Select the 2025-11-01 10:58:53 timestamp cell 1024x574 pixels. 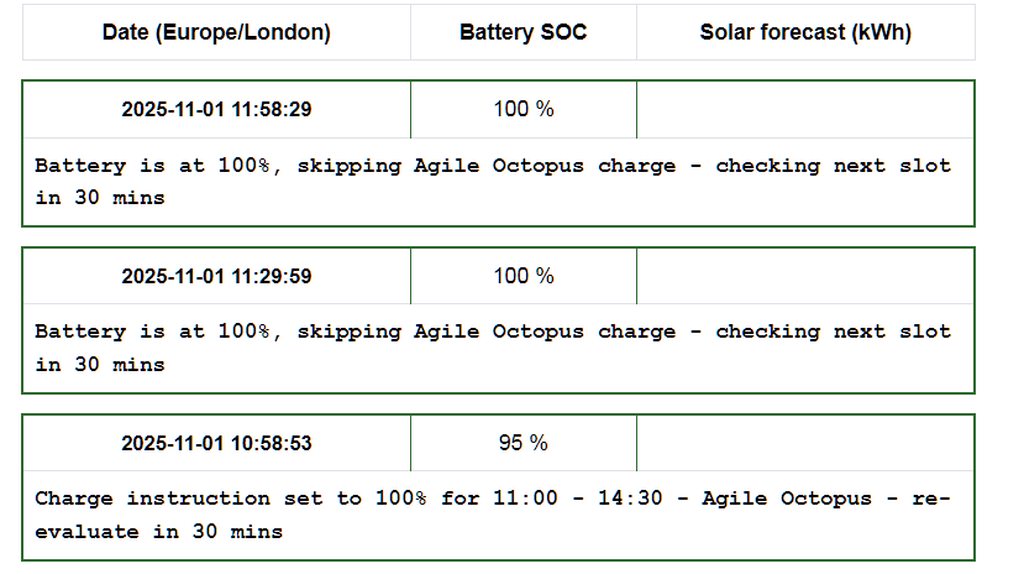coord(216,444)
